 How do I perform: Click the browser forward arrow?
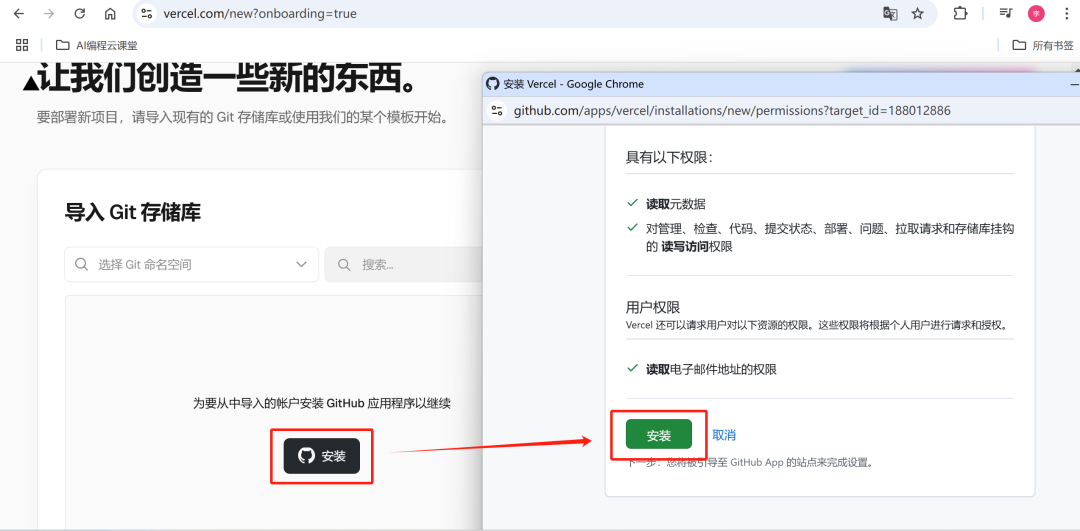pyautogui.click(x=49, y=14)
